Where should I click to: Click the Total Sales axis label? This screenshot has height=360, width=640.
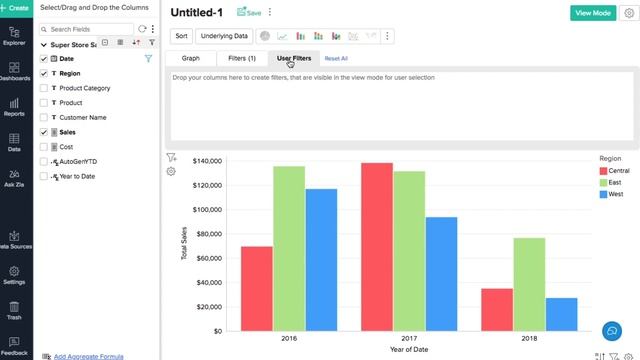[x=184, y=243]
